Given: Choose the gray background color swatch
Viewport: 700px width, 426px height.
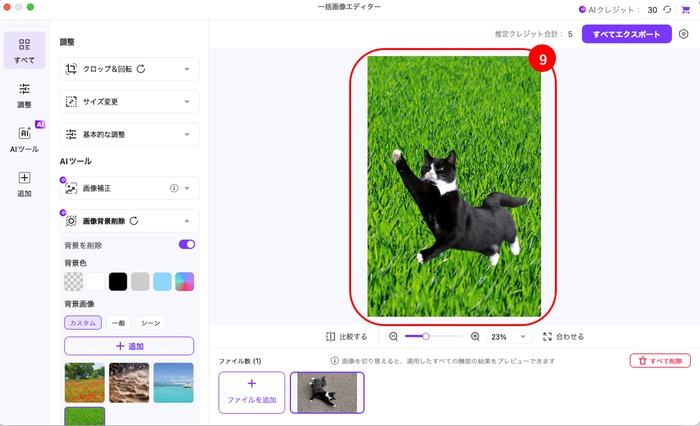Looking at the screenshot, I should coord(140,282).
